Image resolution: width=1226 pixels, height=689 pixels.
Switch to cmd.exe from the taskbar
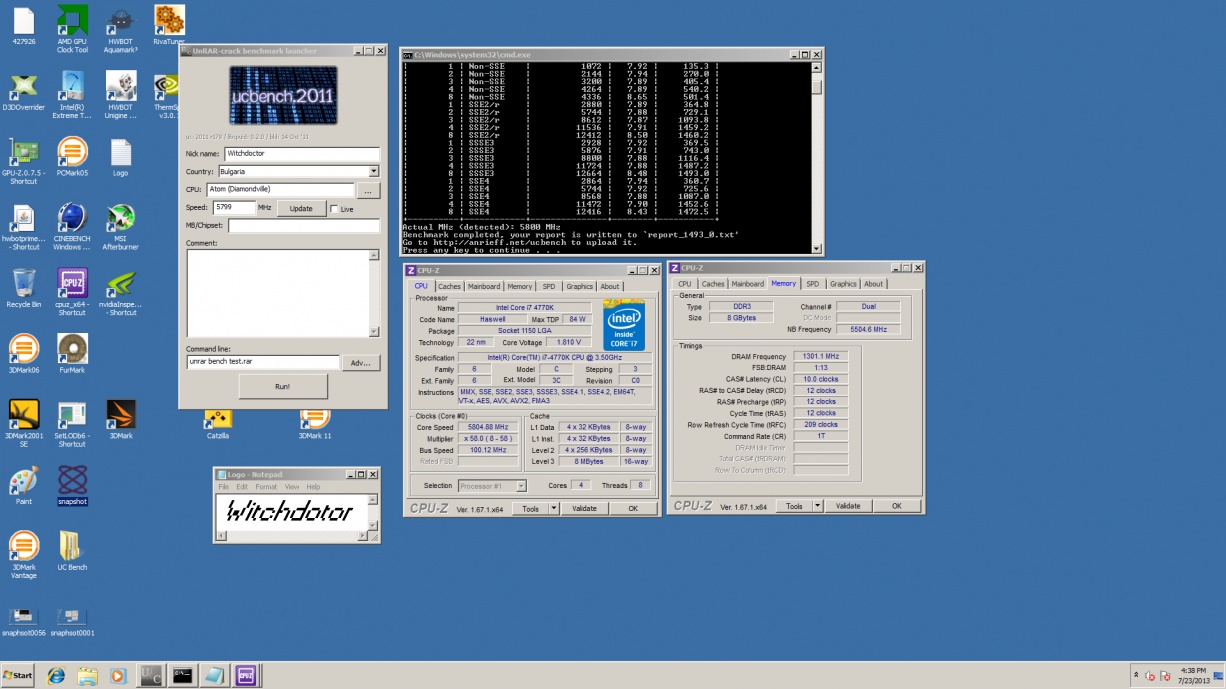(182, 676)
